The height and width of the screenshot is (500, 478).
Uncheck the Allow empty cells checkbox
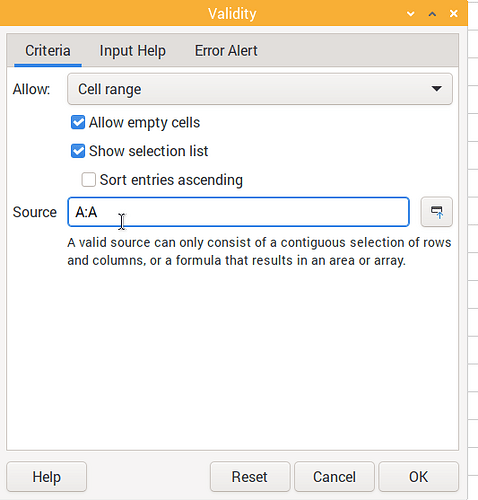pos(78,122)
